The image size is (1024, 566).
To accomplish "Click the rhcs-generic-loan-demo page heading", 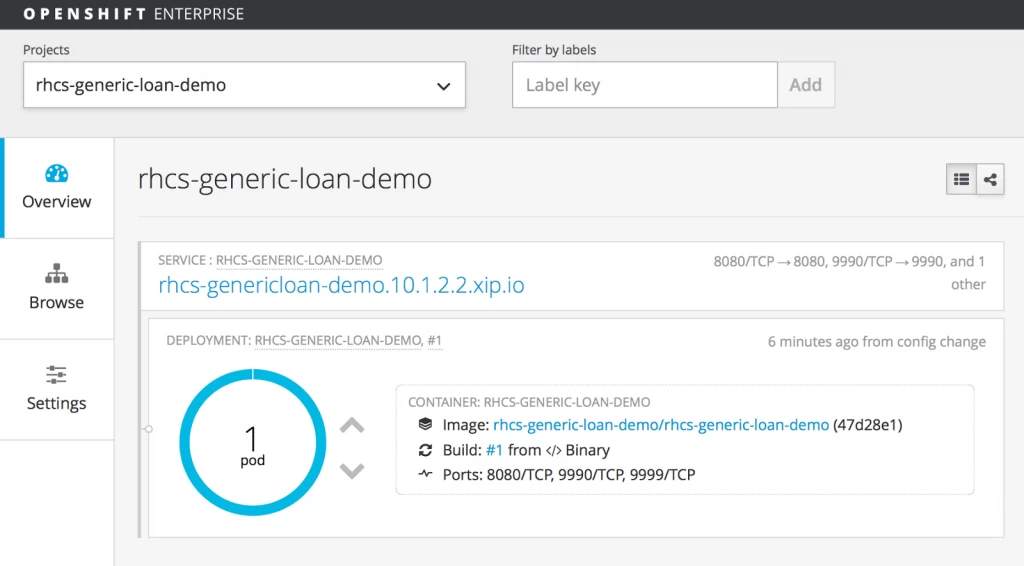I will [285, 179].
